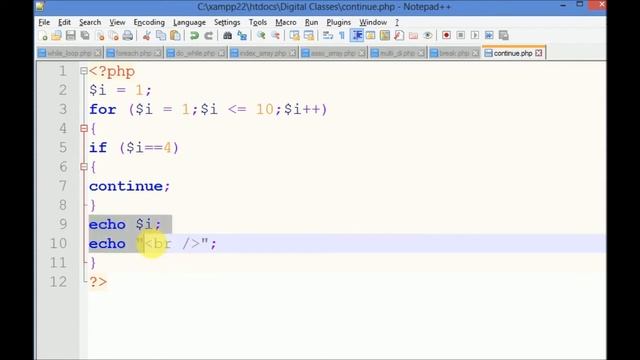Toggle Show All Characters pilcrow icon
Screen dimensions: 640x360
(342, 36)
